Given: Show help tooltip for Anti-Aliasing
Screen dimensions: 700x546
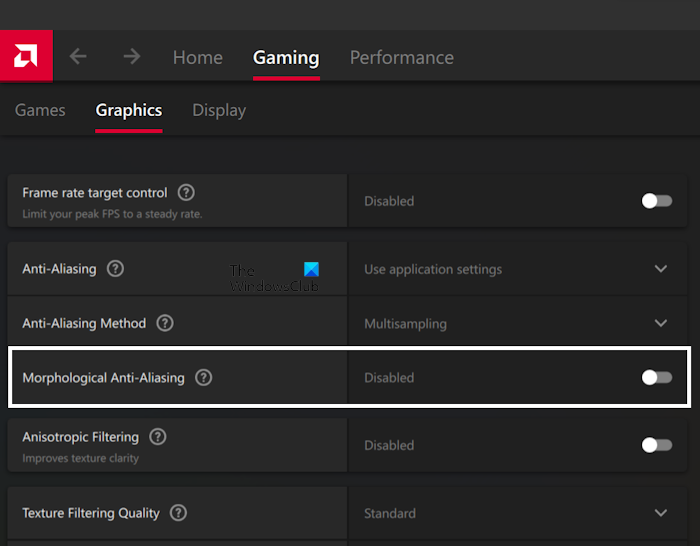Looking at the screenshot, I should tap(116, 269).
